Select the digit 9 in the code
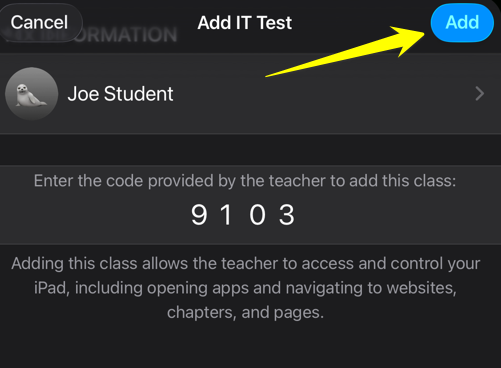 pyautogui.click(x=199, y=215)
